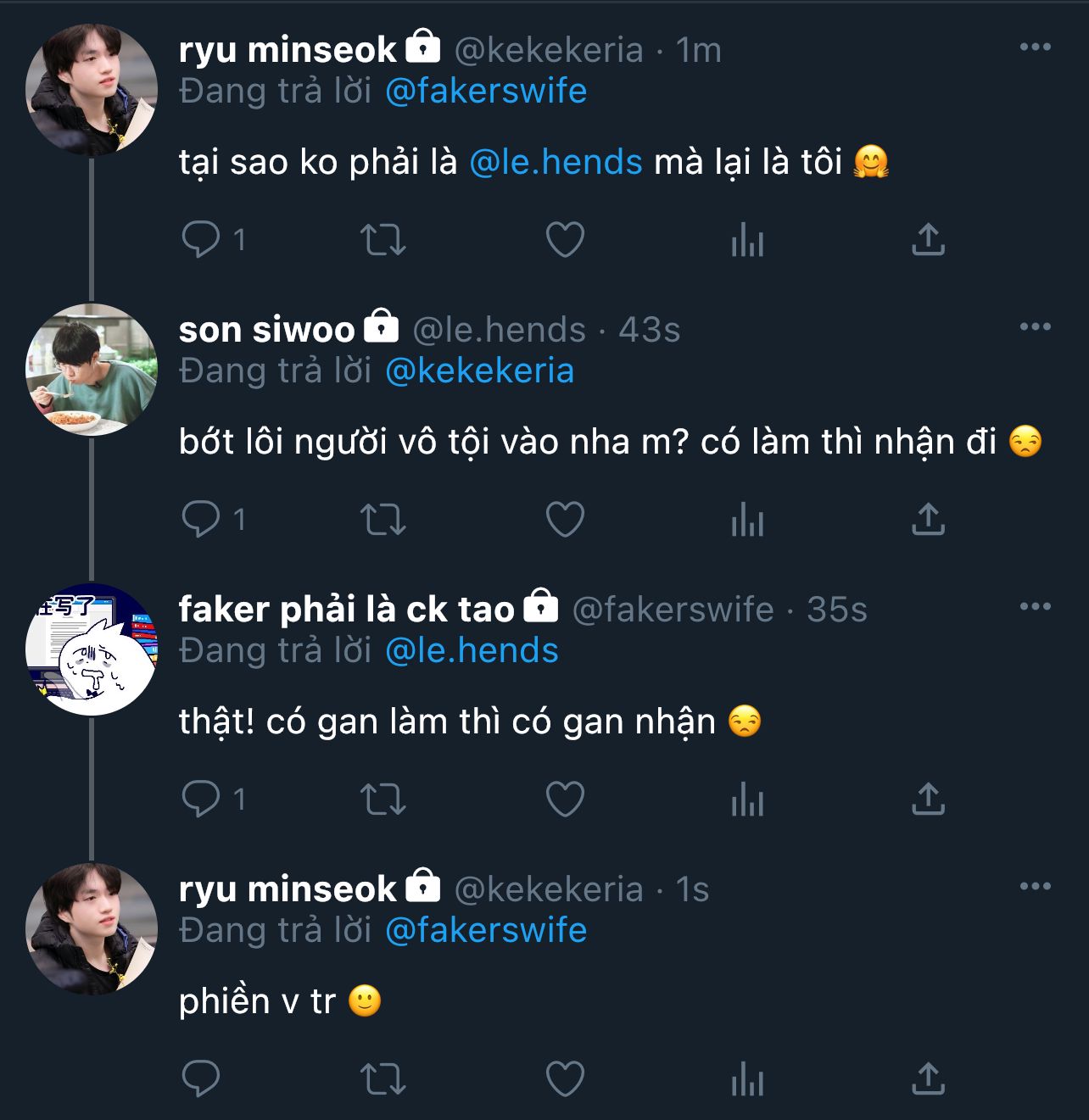Open the @le.hends mention in first tweet
This screenshot has height=1120, width=1089.
(x=556, y=162)
